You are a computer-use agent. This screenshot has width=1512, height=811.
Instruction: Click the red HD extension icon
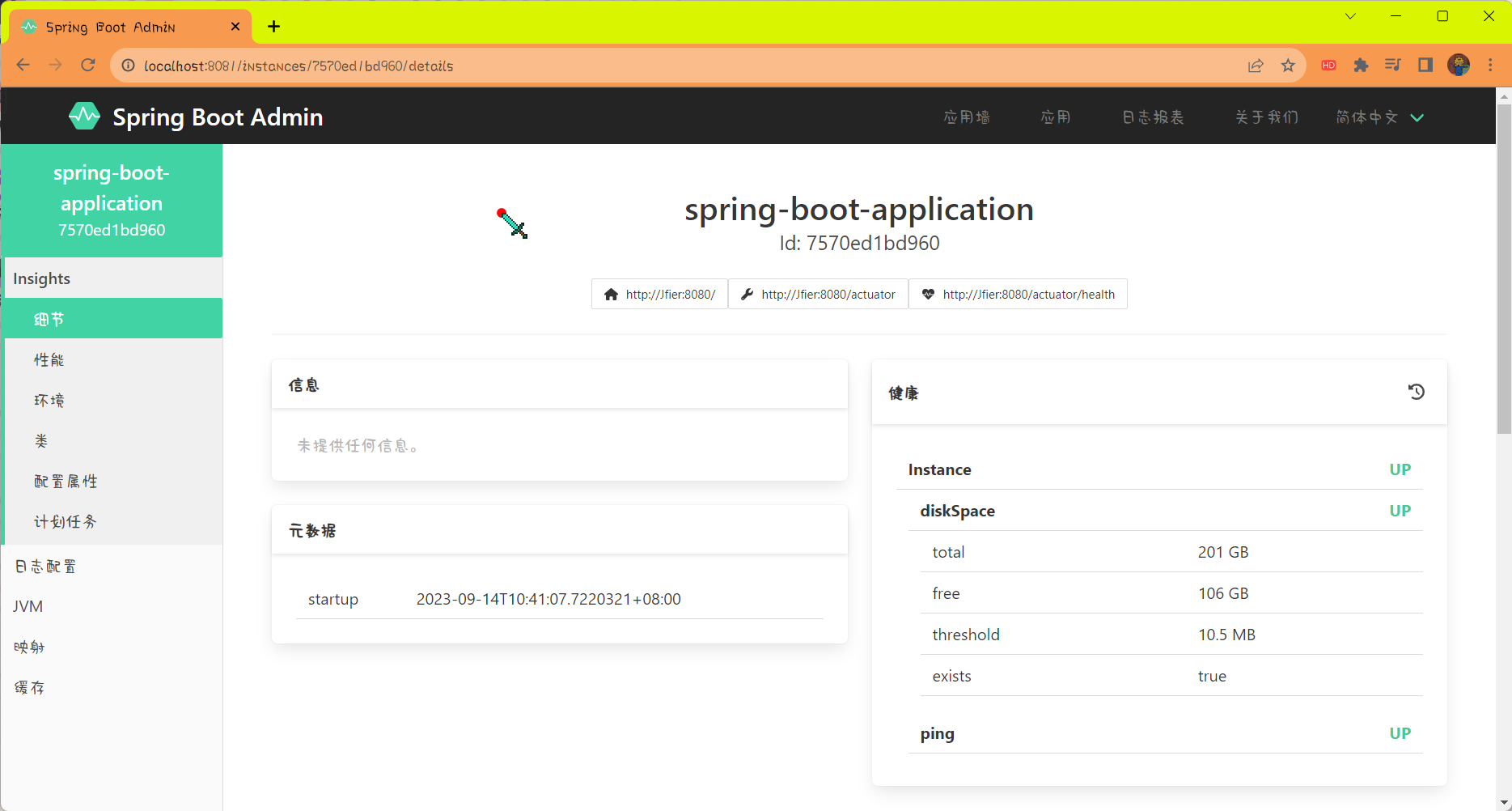[1328, 66]
